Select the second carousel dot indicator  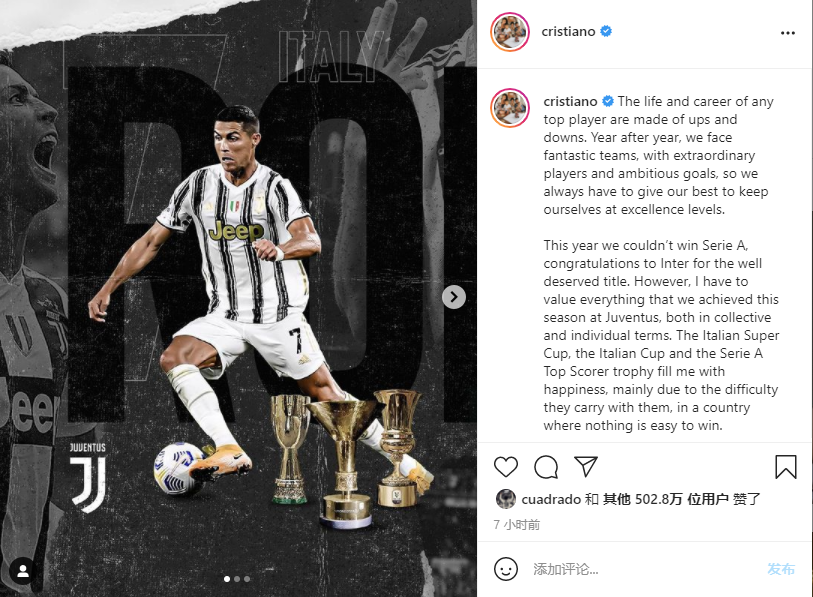[x=237, y=579]
